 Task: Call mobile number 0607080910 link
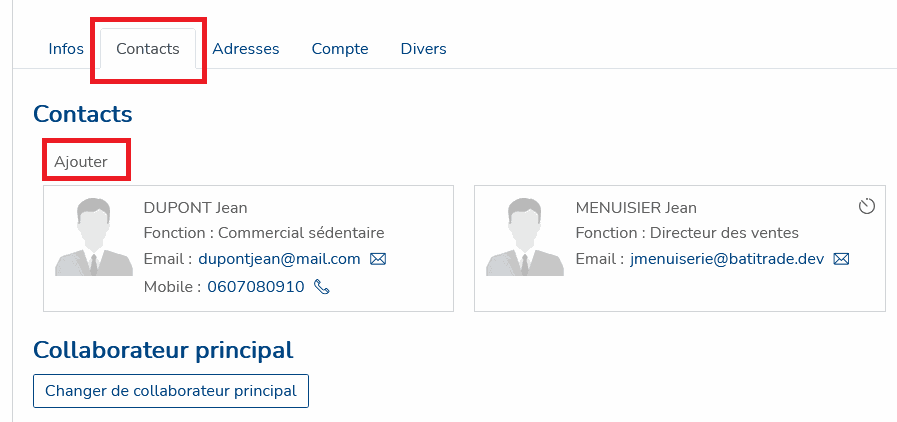[256, 287]
